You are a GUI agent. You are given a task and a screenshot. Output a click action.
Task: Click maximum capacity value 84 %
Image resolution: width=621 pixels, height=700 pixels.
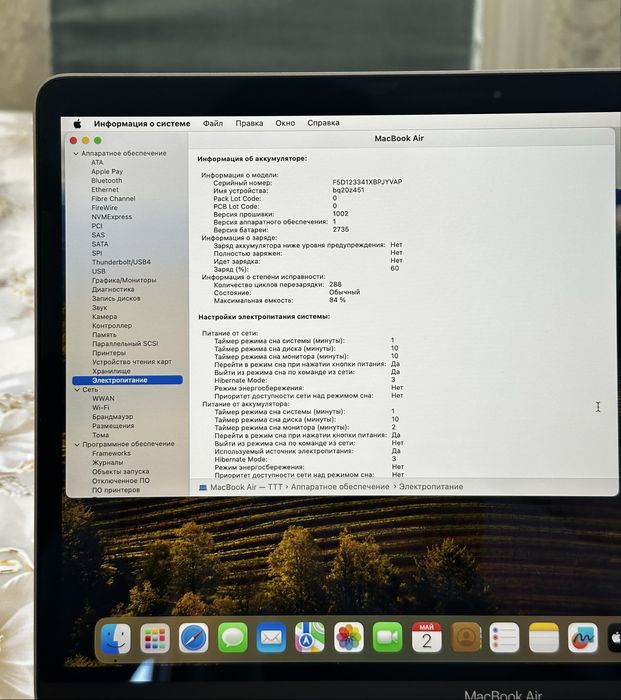338,300
